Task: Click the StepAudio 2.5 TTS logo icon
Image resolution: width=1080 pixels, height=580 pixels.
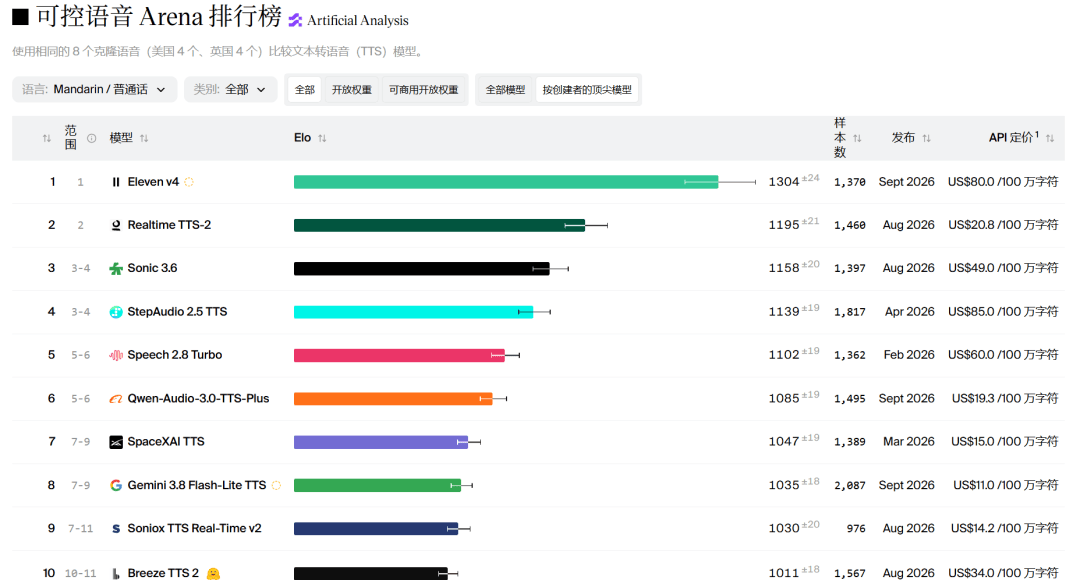Action: pyautogui.click(x=116, y=312)
